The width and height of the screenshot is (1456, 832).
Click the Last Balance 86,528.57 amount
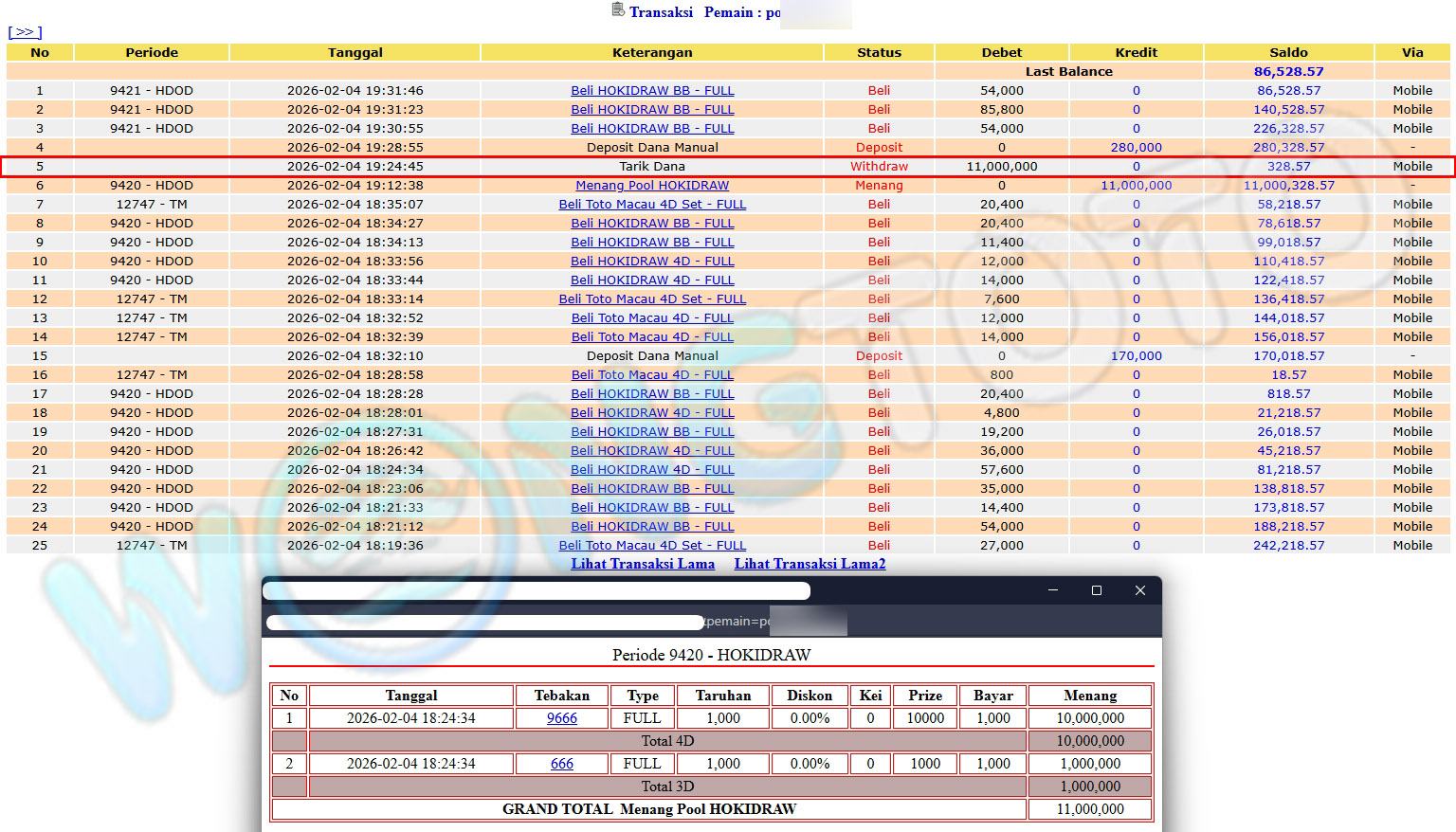coord(1288,71)
